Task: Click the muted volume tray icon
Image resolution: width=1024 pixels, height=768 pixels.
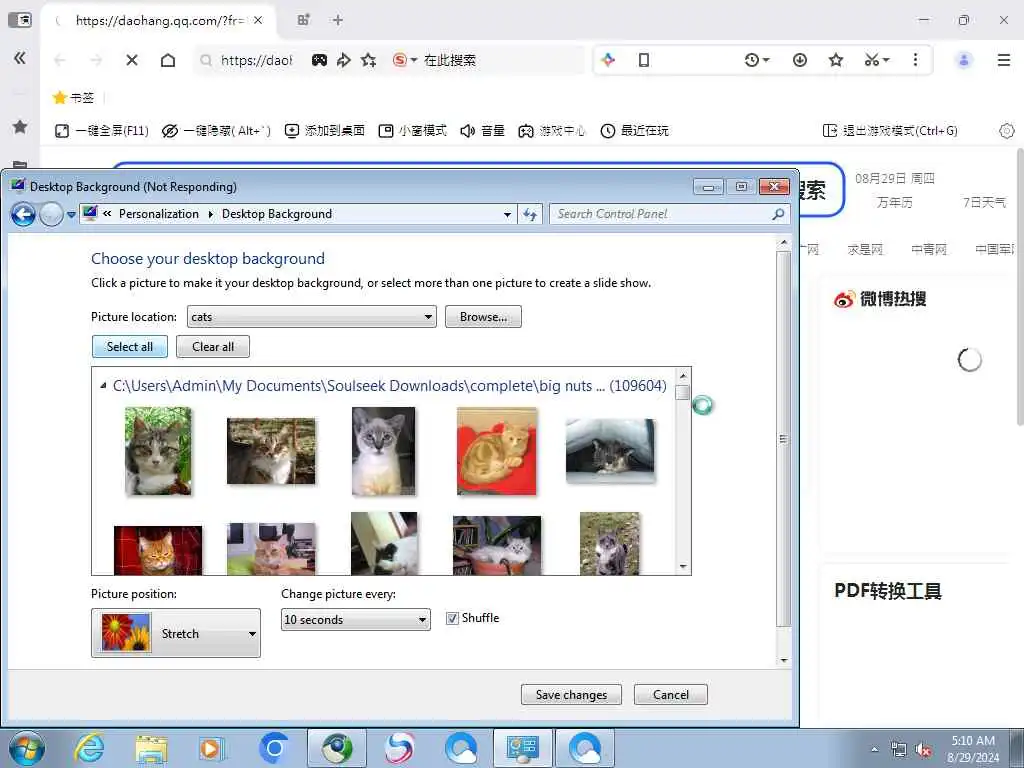Action: [x=923, y=750]
